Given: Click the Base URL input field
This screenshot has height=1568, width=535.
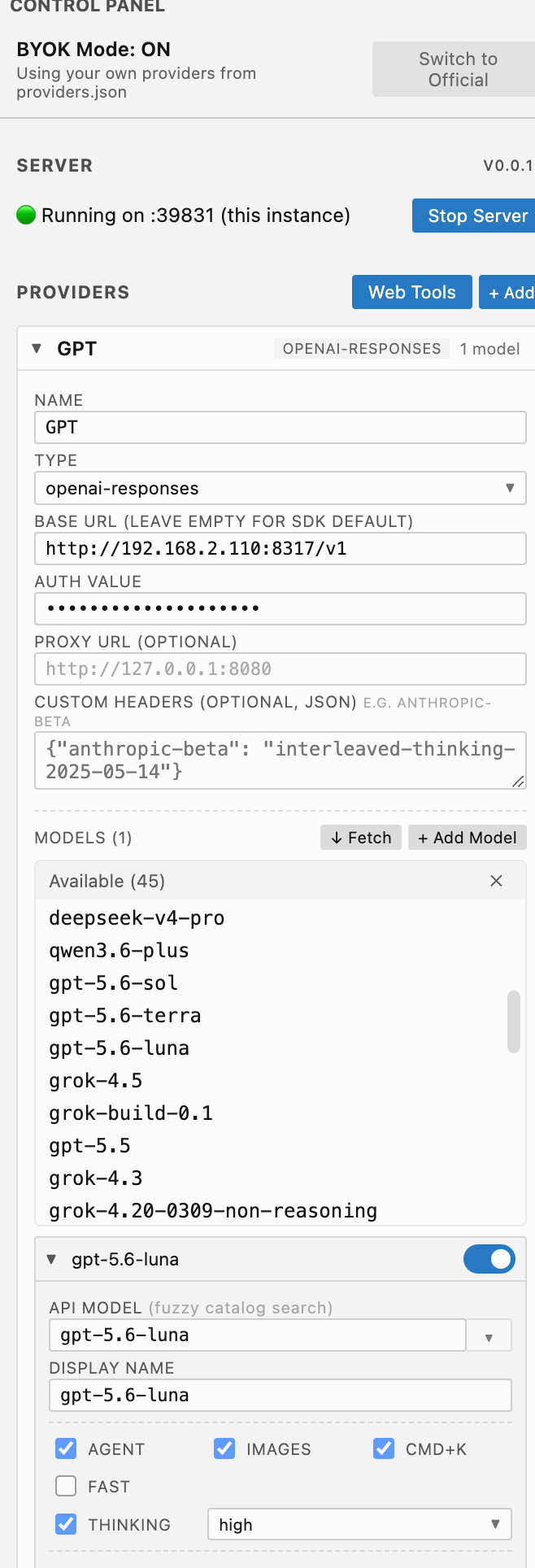Looking at the screenshot, I should pos(281,548).
